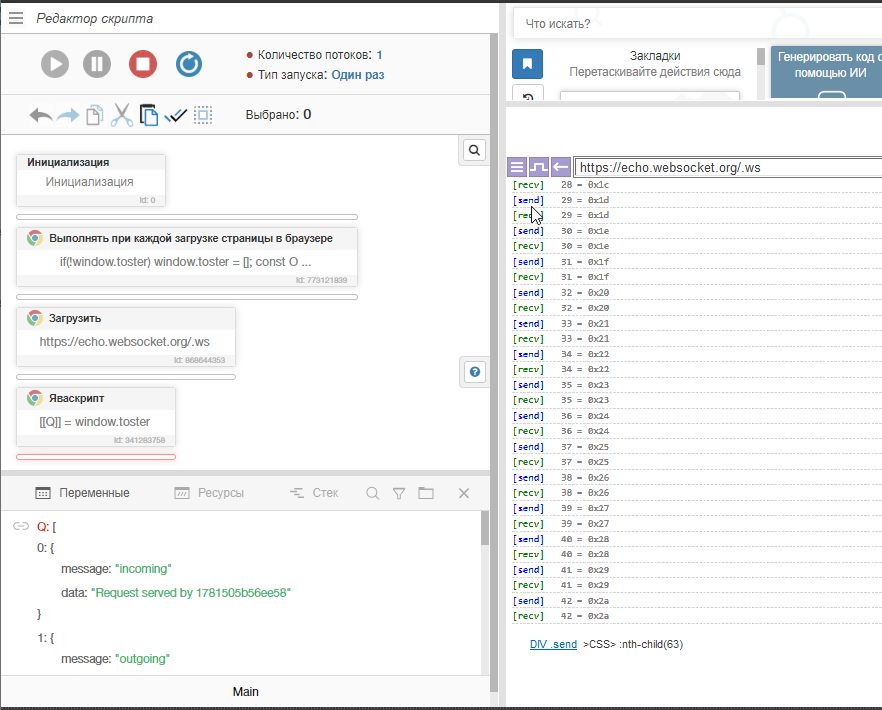
Task: Click the filter funnel icon in variables panel
Action: coord(399,493)
